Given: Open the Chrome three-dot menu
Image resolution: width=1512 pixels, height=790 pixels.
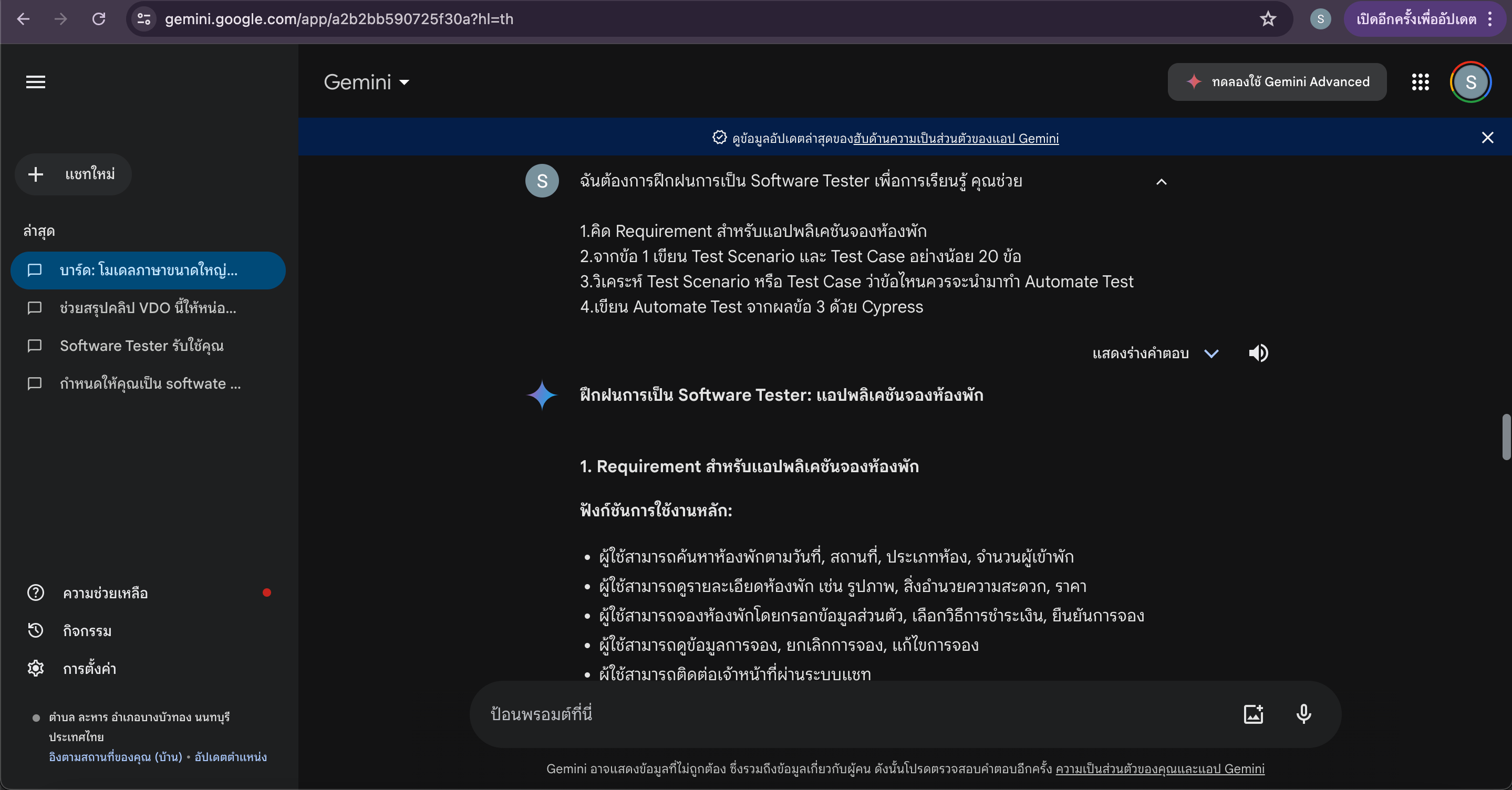Looking at the screenshot, I should (1490, 19).
